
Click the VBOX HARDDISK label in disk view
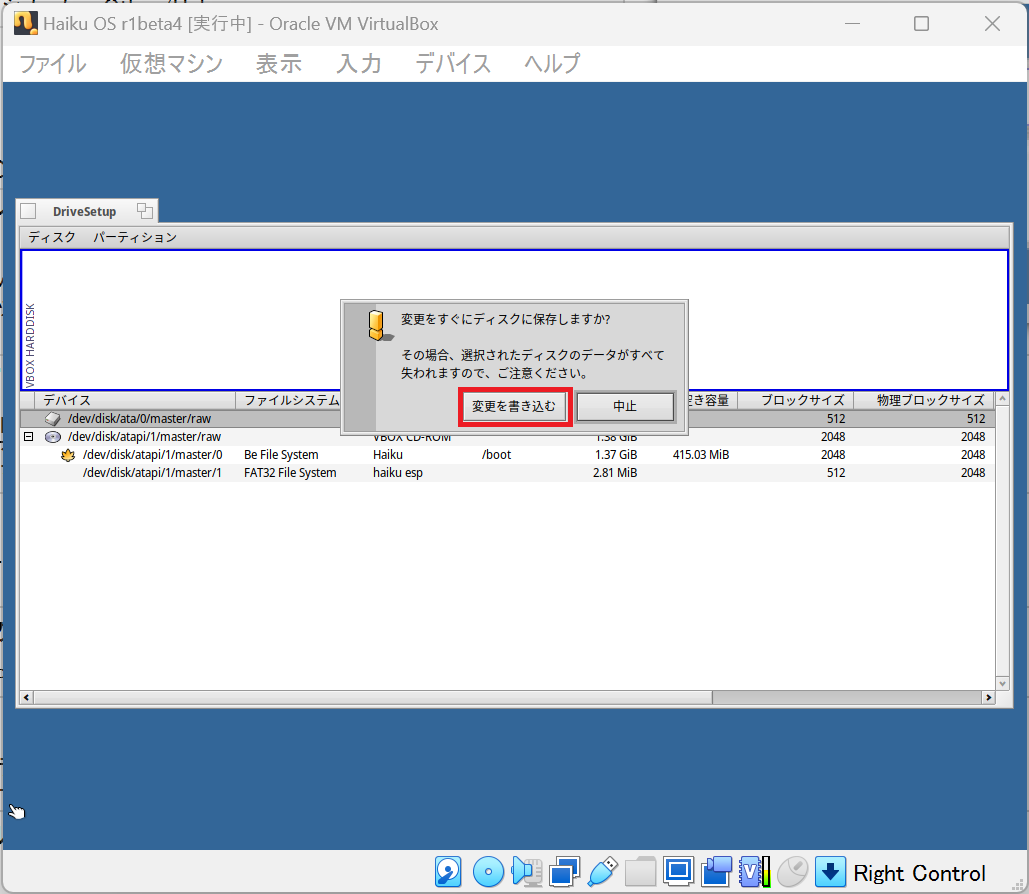tap(30, 345)
